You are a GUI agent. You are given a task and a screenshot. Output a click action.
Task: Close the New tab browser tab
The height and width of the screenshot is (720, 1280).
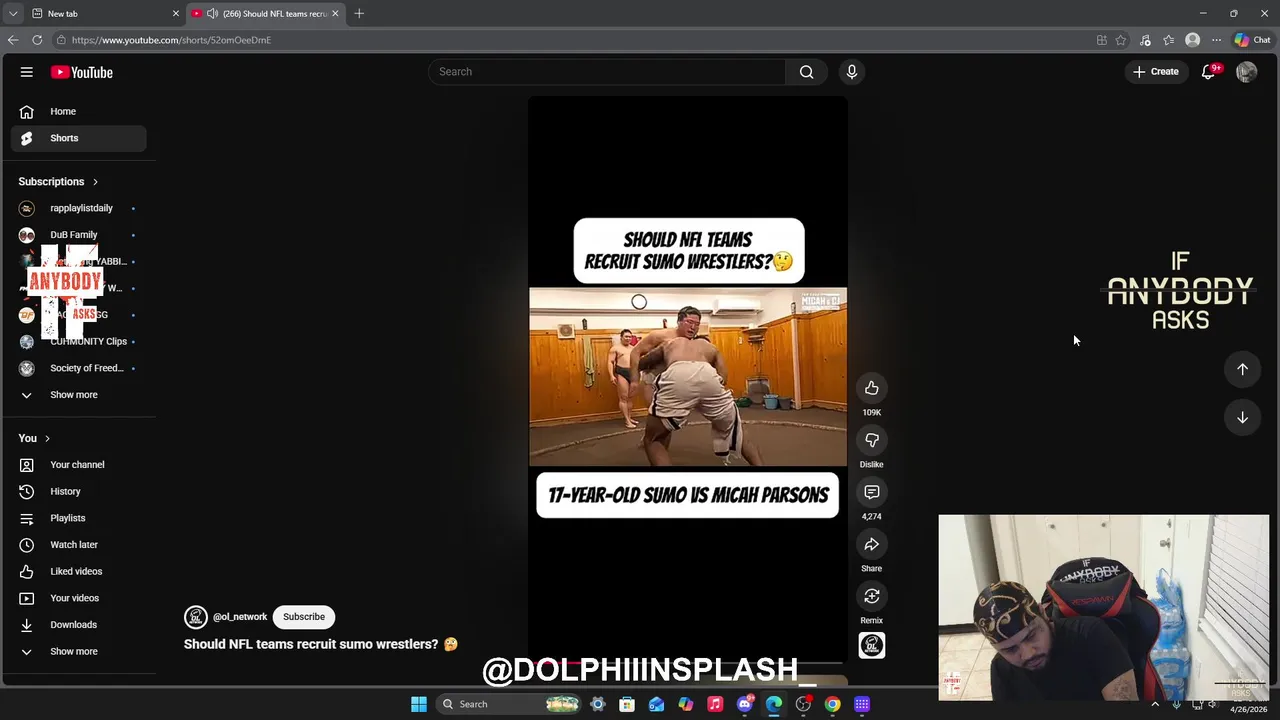point(176,13)
